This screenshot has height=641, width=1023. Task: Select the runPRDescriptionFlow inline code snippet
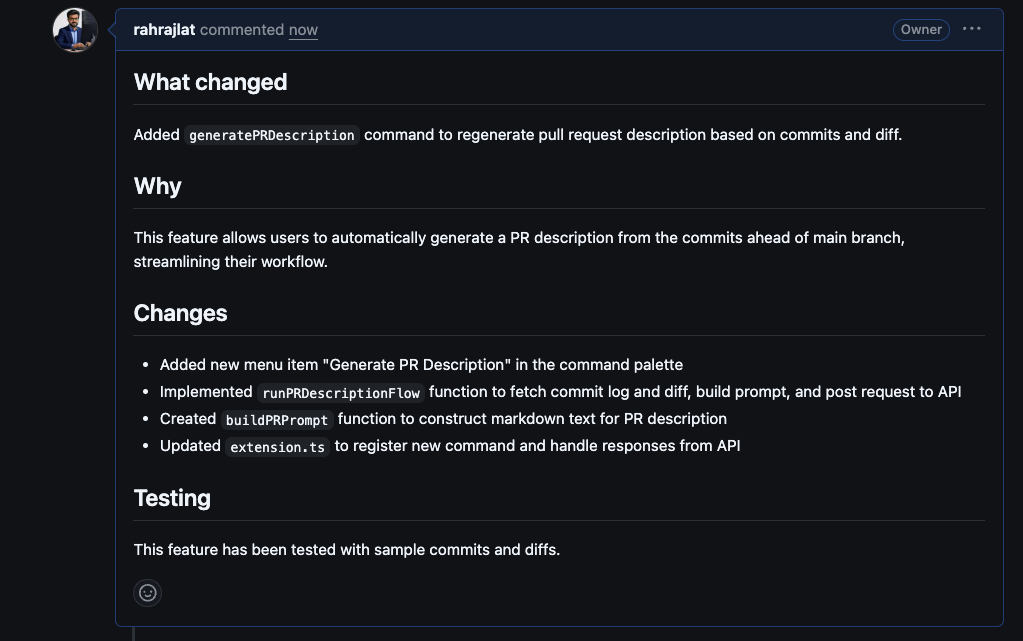click(340, 392)
